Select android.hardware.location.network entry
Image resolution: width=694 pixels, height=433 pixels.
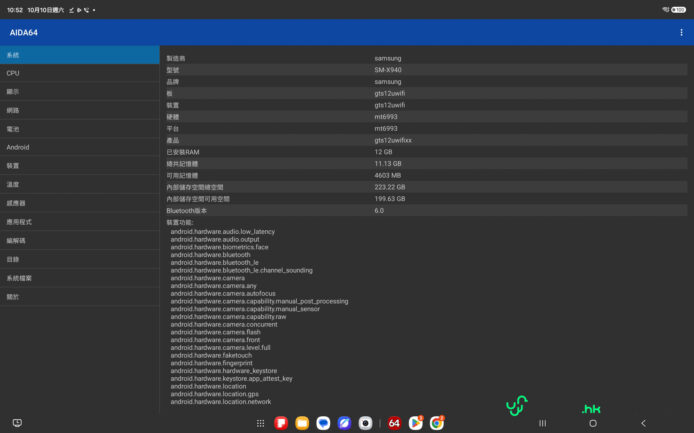point(221,402)
